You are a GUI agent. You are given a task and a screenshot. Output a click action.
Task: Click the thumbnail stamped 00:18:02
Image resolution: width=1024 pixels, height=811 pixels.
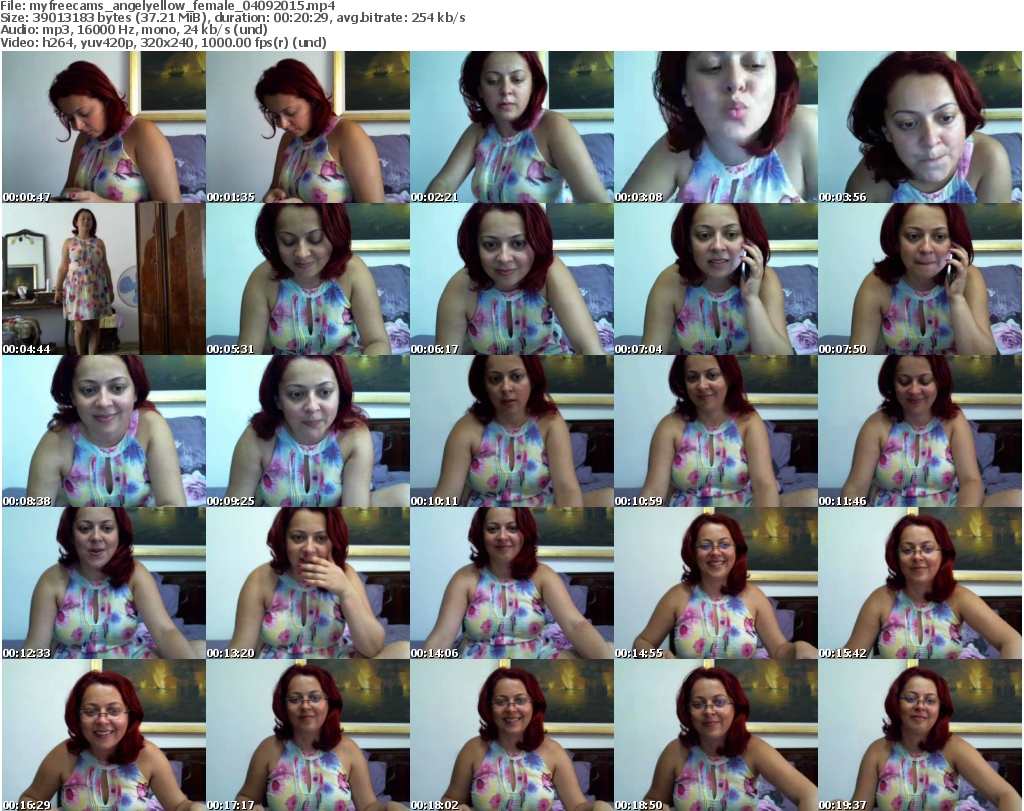[512, 735]
